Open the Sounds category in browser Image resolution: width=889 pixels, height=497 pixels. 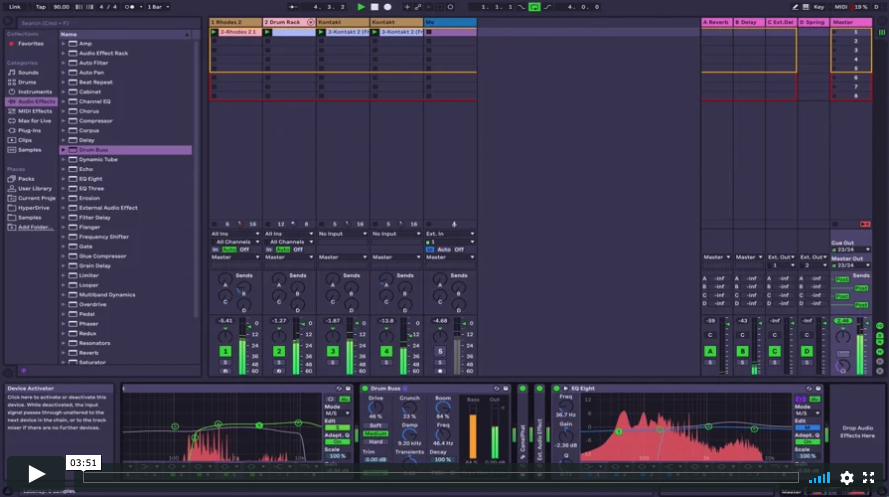pyautogui.click(x=28, y=73)
